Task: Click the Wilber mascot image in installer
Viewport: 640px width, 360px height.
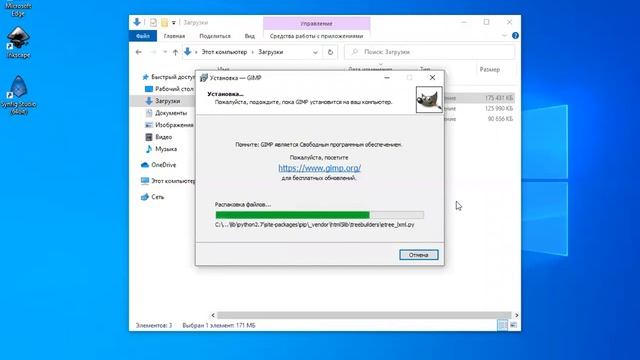Action: (x=429, y=99)
